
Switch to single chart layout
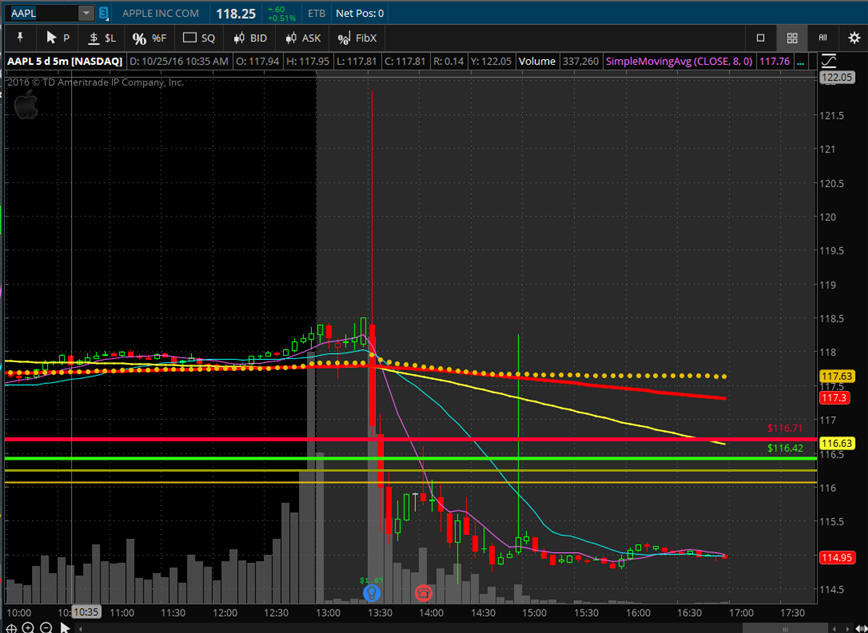pos(760,38)
